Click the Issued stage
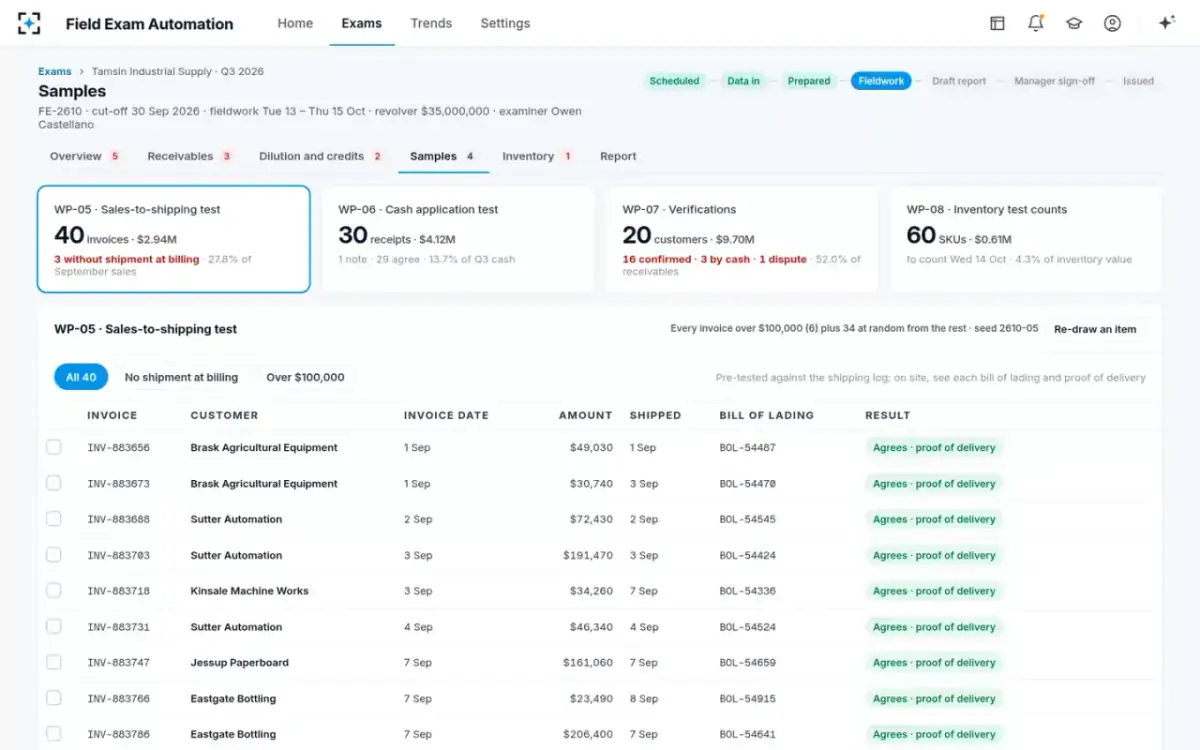Image resolution: width=1200 pixels, height=750 pixels. click(x=1138, y=81)
